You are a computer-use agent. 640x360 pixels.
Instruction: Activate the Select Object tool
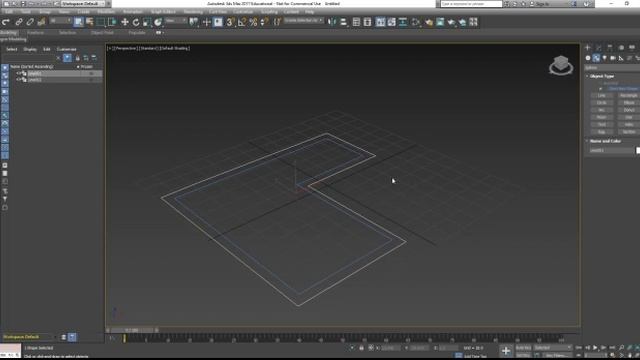pos(78,22)
